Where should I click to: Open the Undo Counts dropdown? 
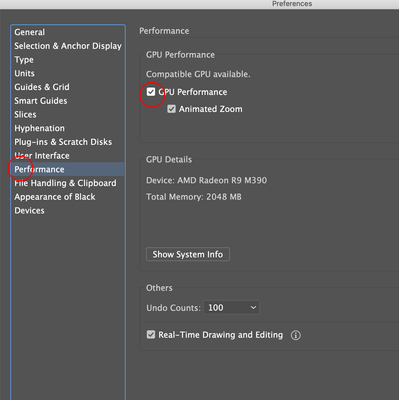pos(231,308)
